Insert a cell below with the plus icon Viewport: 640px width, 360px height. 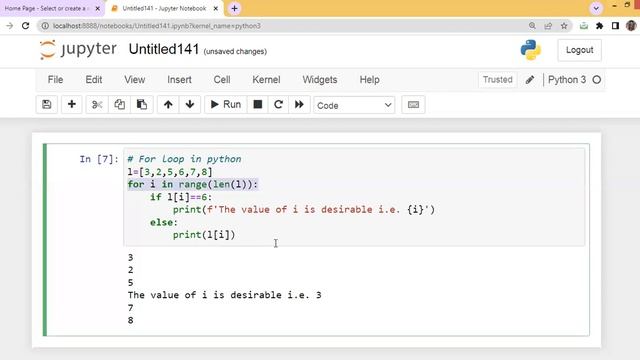[x=72, y=104]
